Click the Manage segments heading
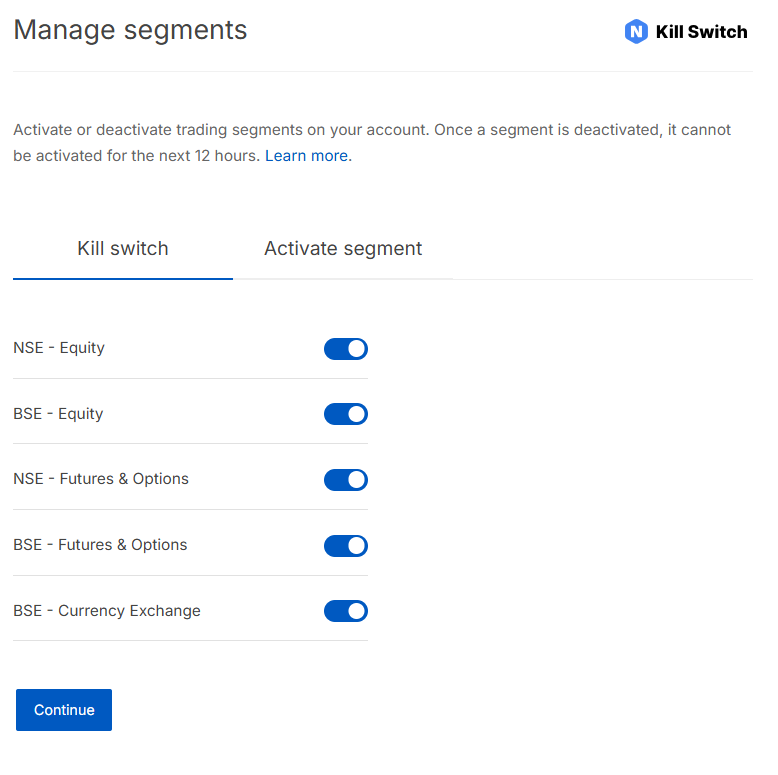Image resolution: width=778 pixels, height=775 pixels. 130,30
